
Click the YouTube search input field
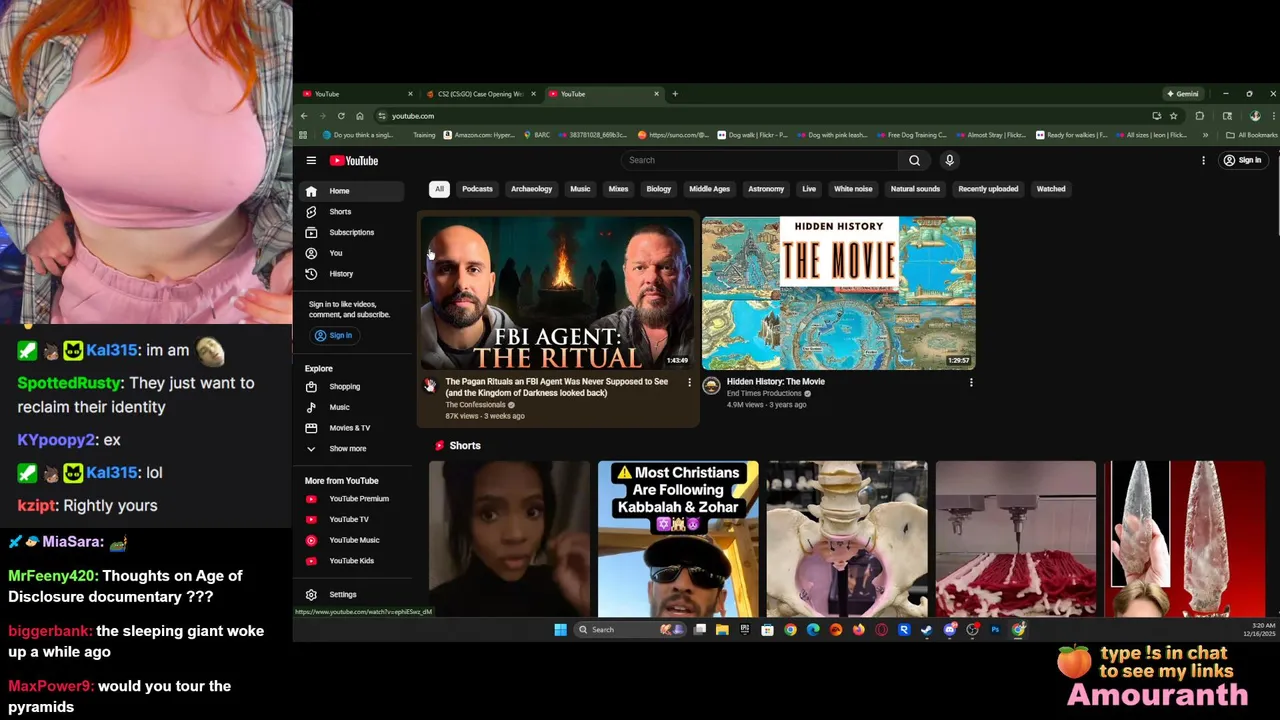coord(760,160)
